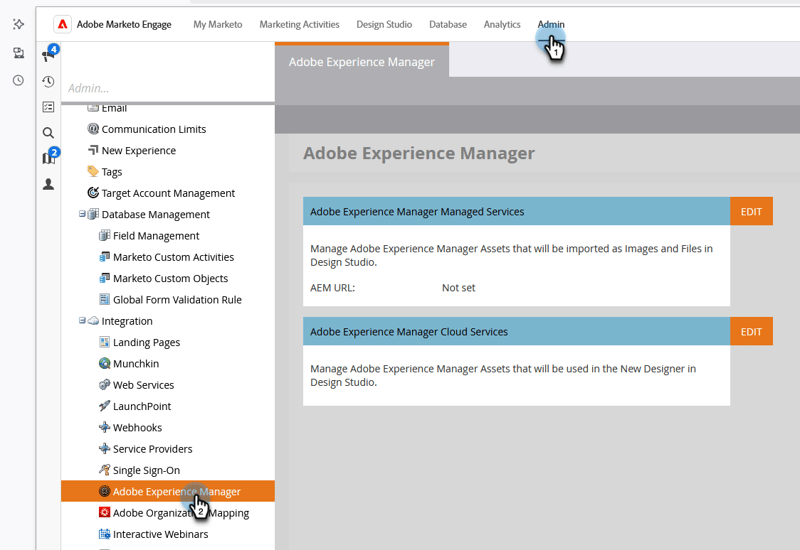The height and width of the screenshot is (550, 800).
Task: Click the Adobe Marketo Engage logo icon
Action: (62, 24)
